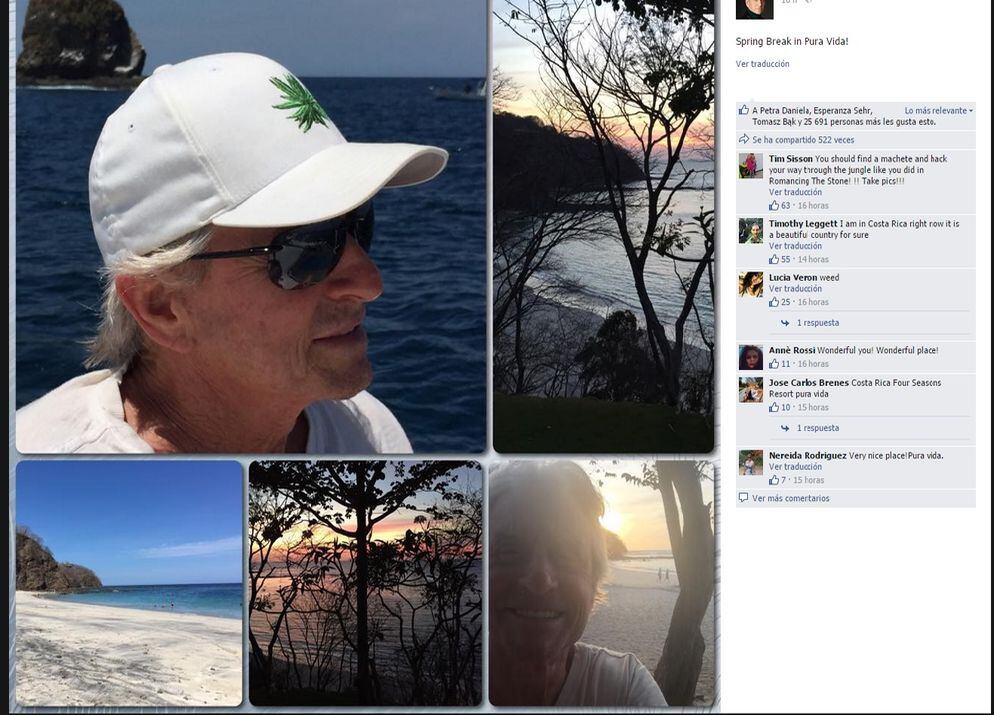Click "Se ha compartido 522 veces" link
Viewport: 994px width, 715px height.
pos(803,140)
